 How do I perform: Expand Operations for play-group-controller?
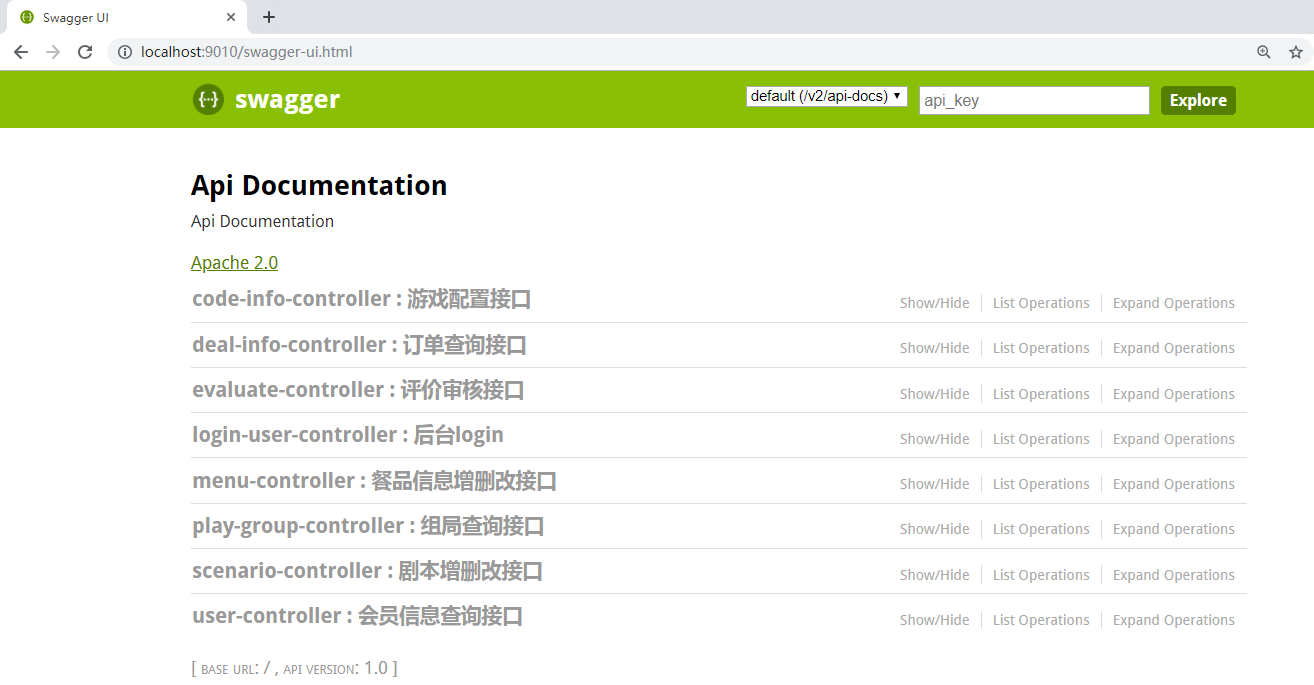(1174, 529)
